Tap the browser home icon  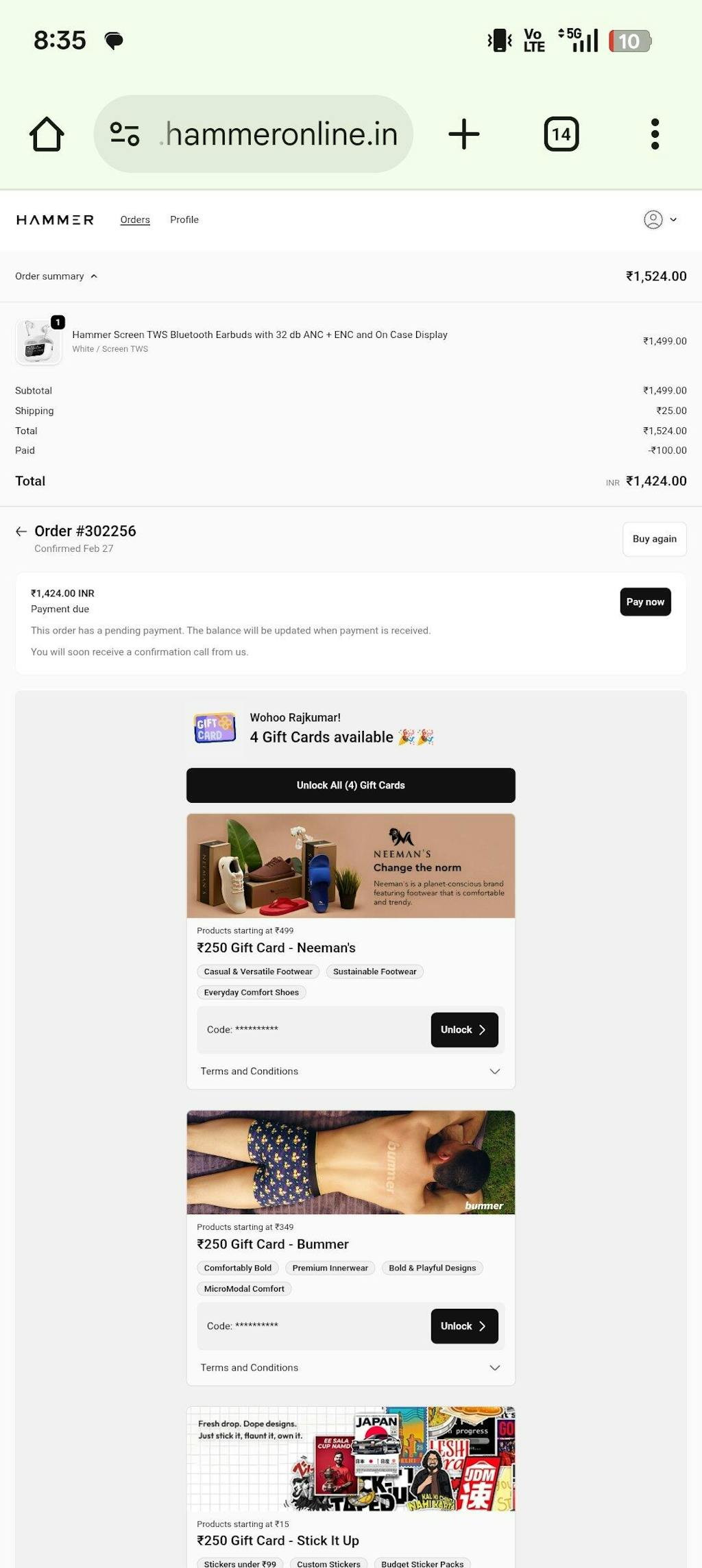coord(47,134)
